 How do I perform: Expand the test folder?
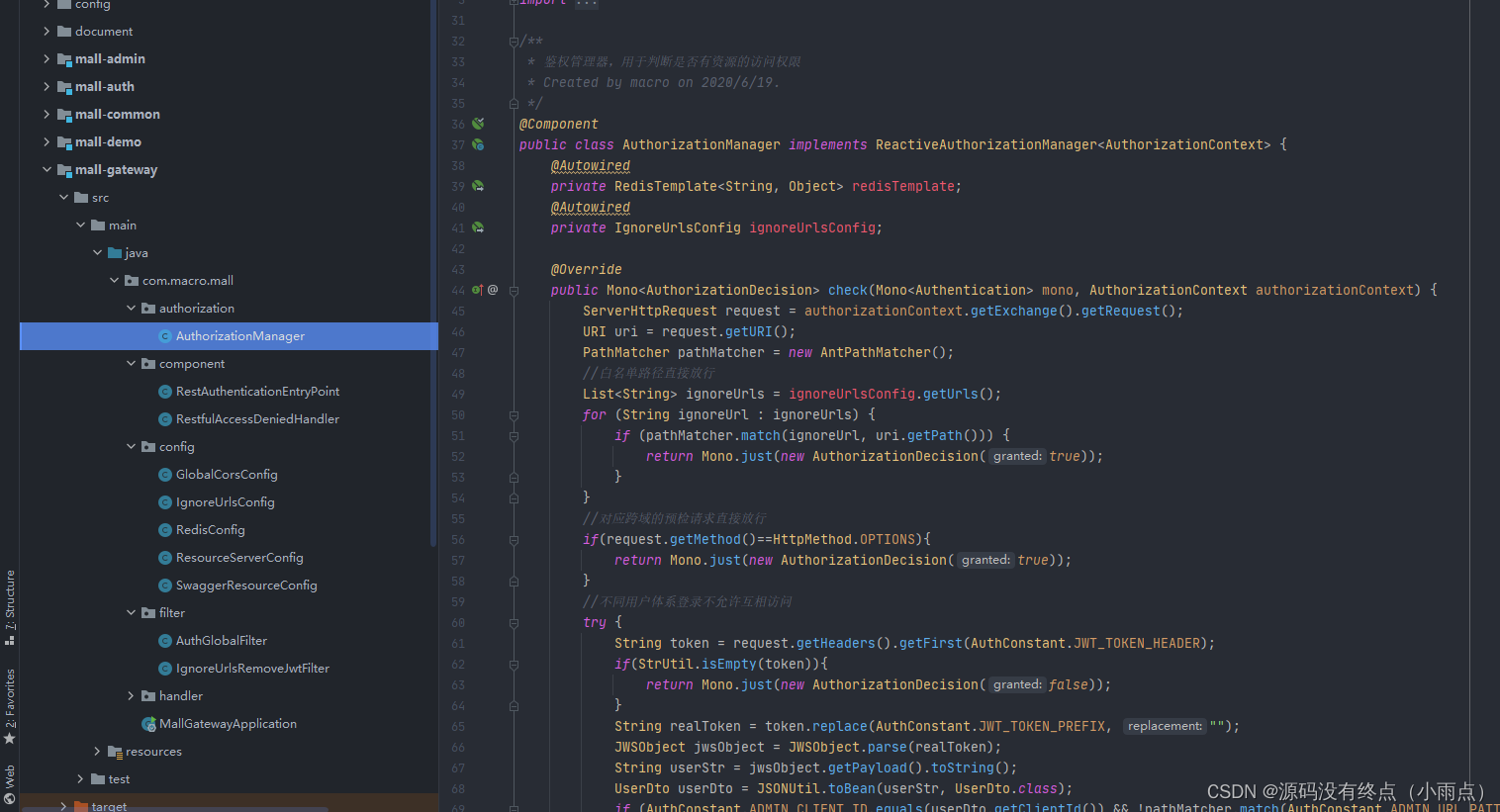(80, 779)
